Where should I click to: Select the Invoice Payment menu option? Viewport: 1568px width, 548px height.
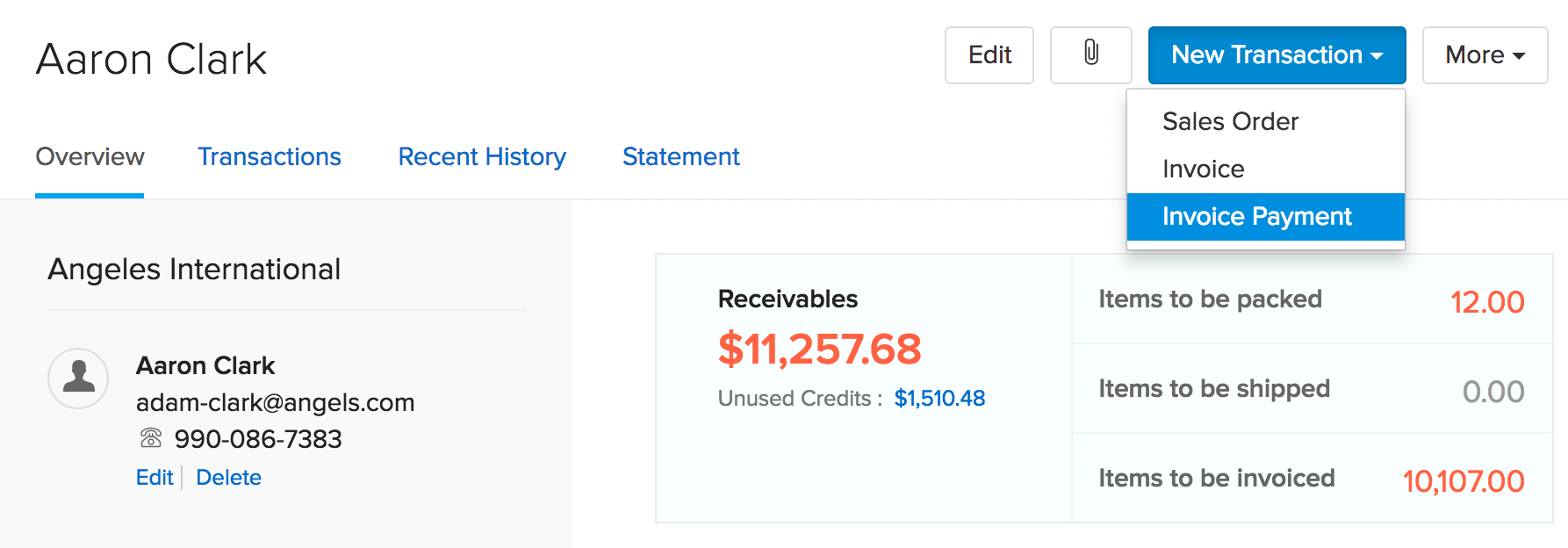click(x=1256, y=216)
